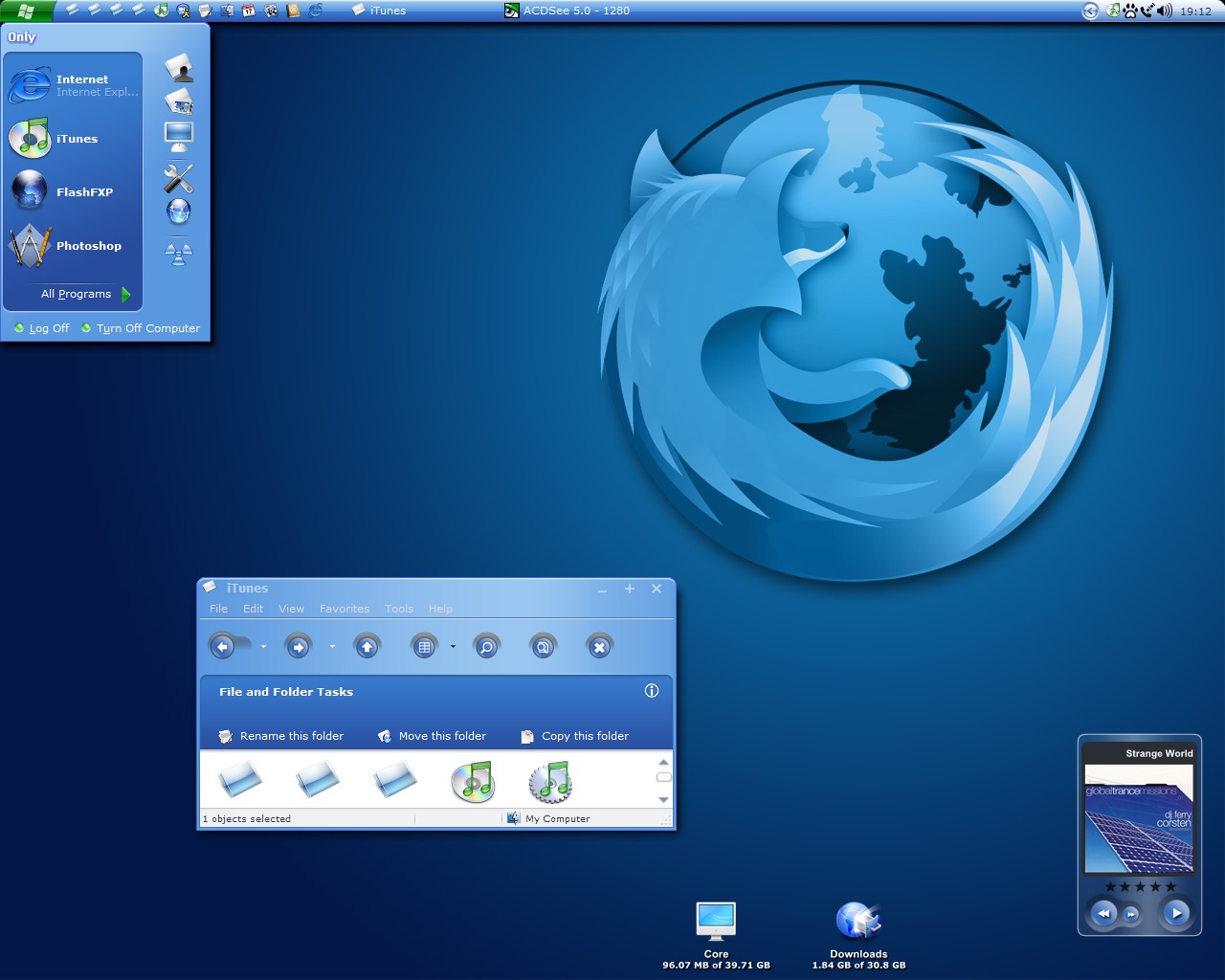Image resolution: width=1225 pixels, height=980 pixels.
Task: Click the second magnifier toolbar button
Action: (x=543, y=647)
